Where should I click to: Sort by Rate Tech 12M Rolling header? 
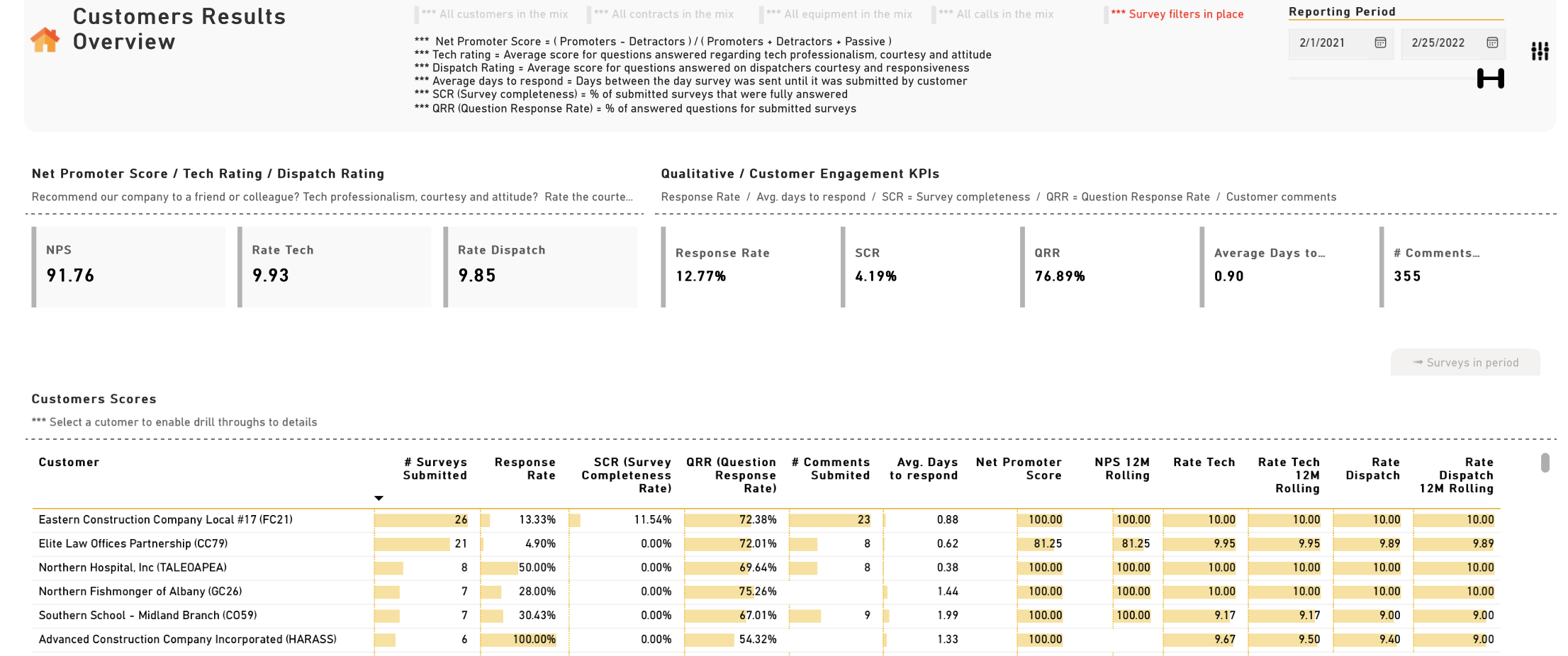click(1289, 475)
